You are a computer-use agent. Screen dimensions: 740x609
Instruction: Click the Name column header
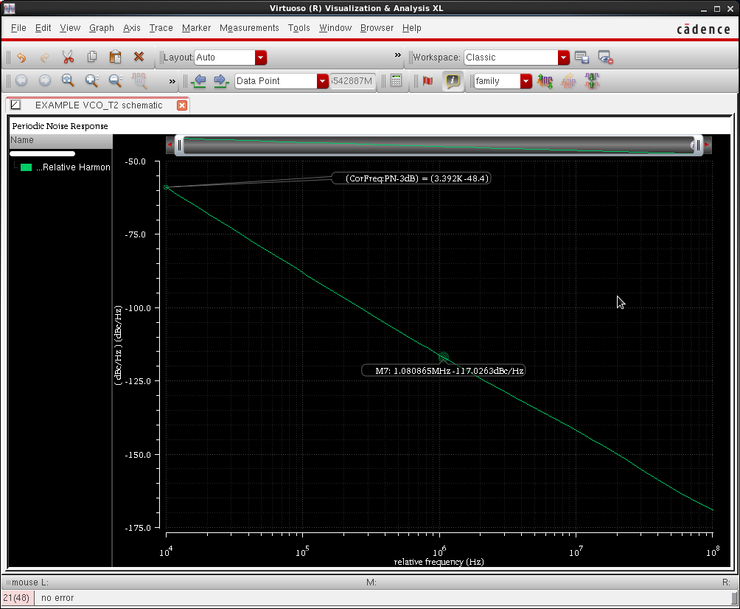61,140
